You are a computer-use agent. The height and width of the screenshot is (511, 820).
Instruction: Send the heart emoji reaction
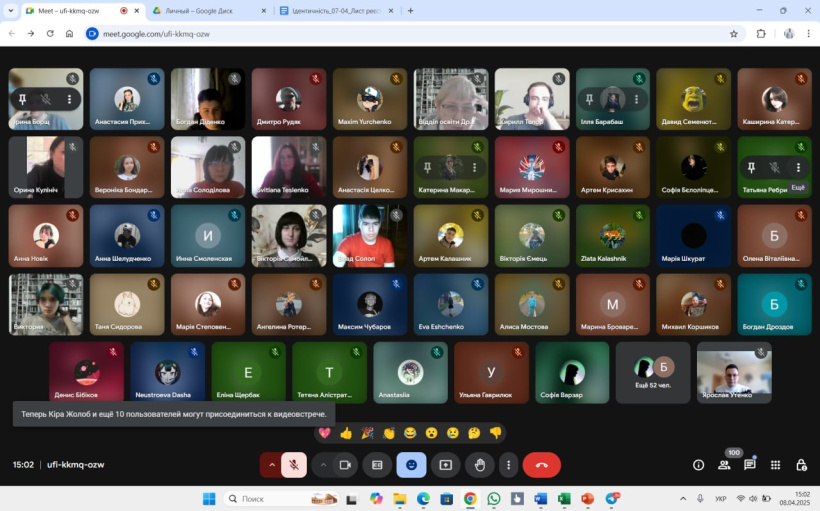324,433
